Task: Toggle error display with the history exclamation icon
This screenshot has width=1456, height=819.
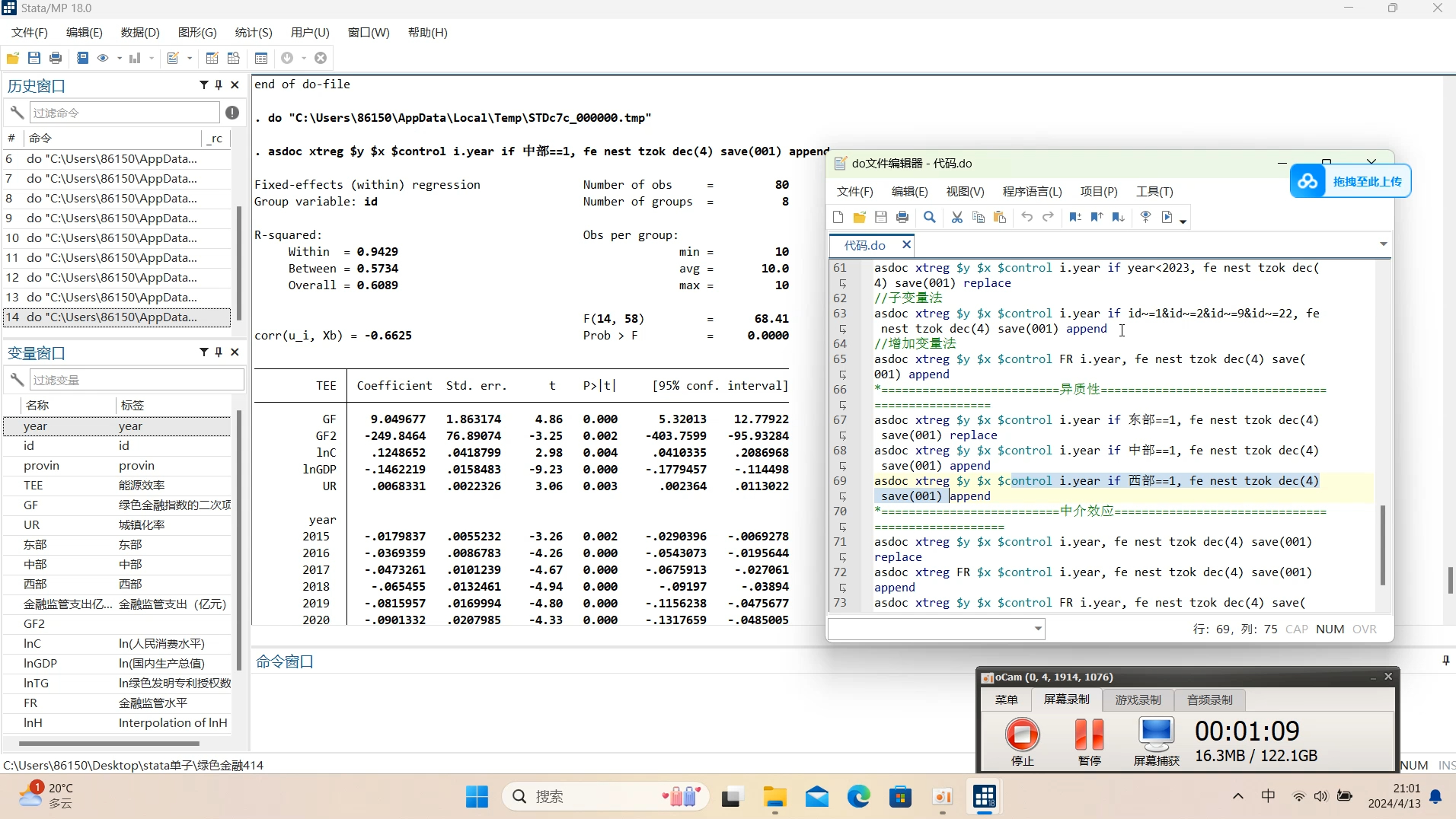Action: click(x=232, y=113)
